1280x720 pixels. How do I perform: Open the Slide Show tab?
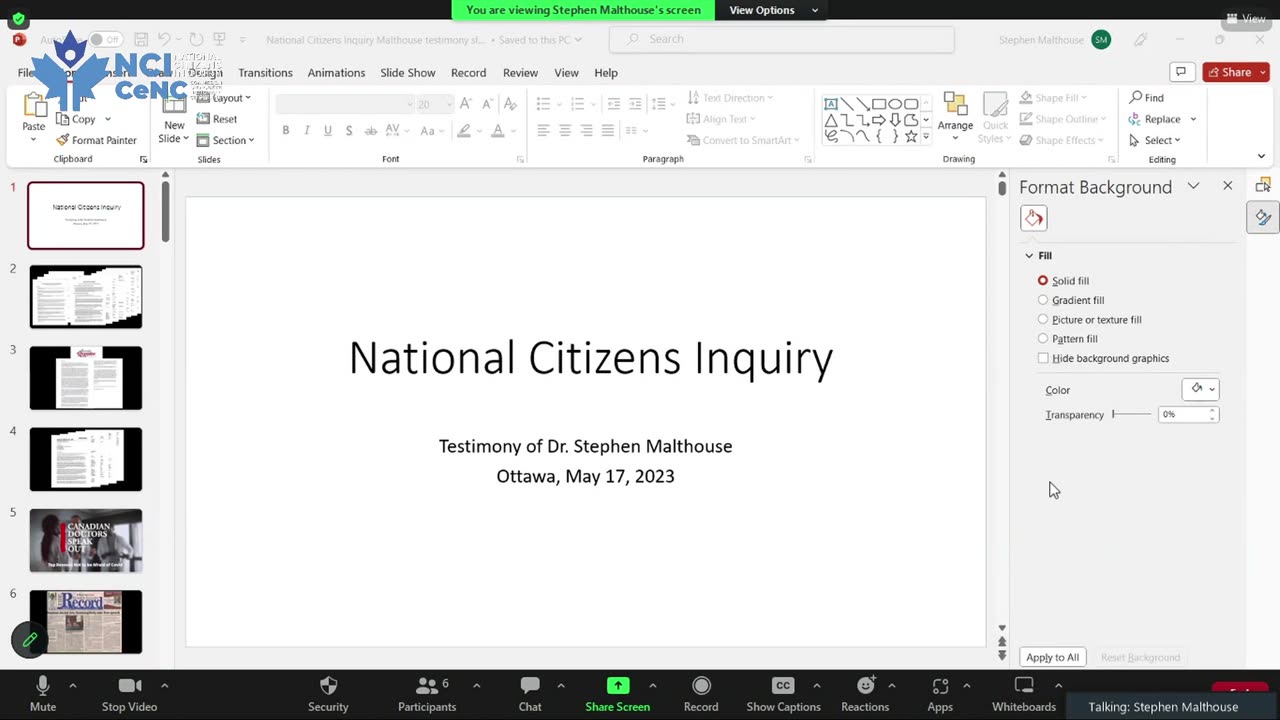(x=407, y=73)
